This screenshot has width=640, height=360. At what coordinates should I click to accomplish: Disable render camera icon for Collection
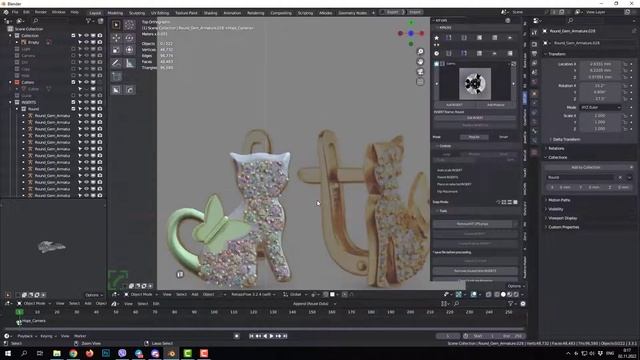pyautogui.click(x=100, y=36)
